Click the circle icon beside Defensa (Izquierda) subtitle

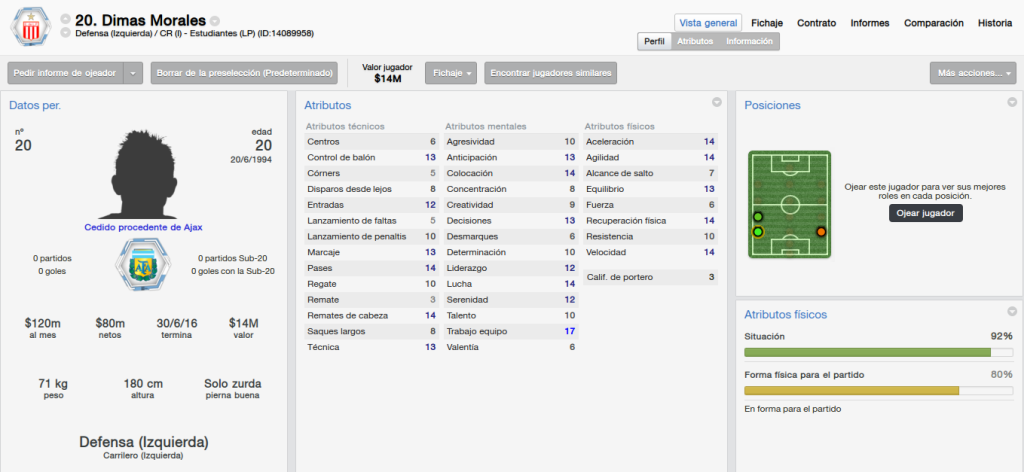click(x=65, y=33)
